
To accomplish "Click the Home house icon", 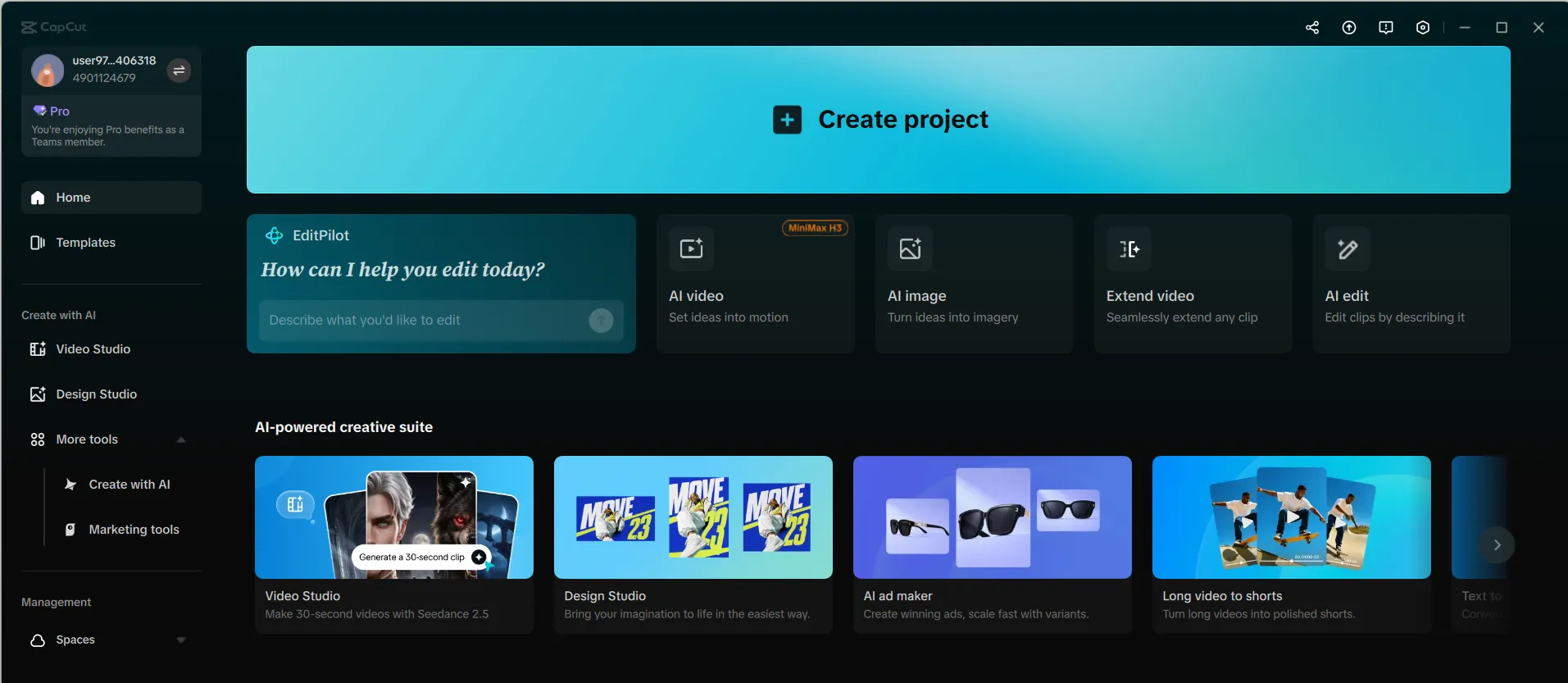I will coord(38,198).
